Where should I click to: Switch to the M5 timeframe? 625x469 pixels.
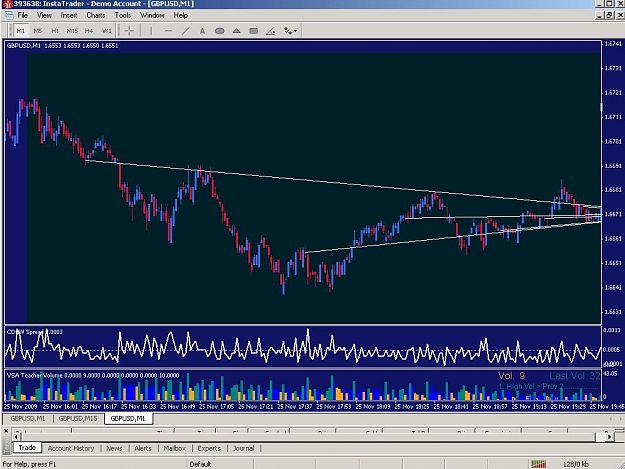click(37, 31)
